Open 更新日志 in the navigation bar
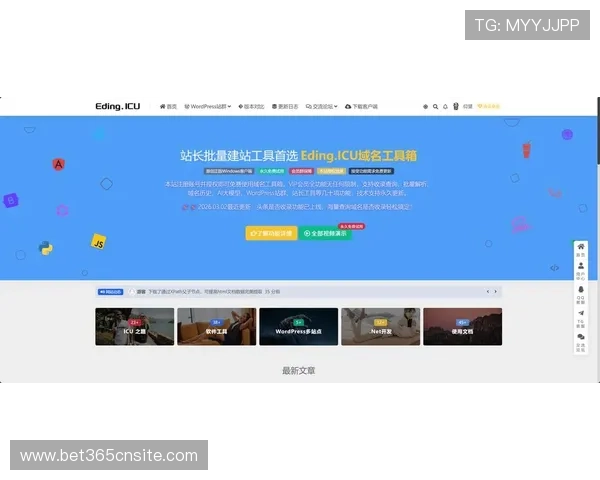The height and width of the screenshot is (480, 600). click(285, 106)
